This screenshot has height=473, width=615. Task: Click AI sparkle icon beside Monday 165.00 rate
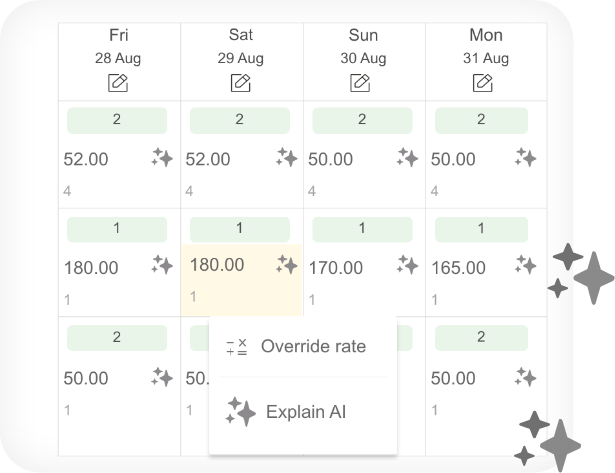click(x=526, y=265)
